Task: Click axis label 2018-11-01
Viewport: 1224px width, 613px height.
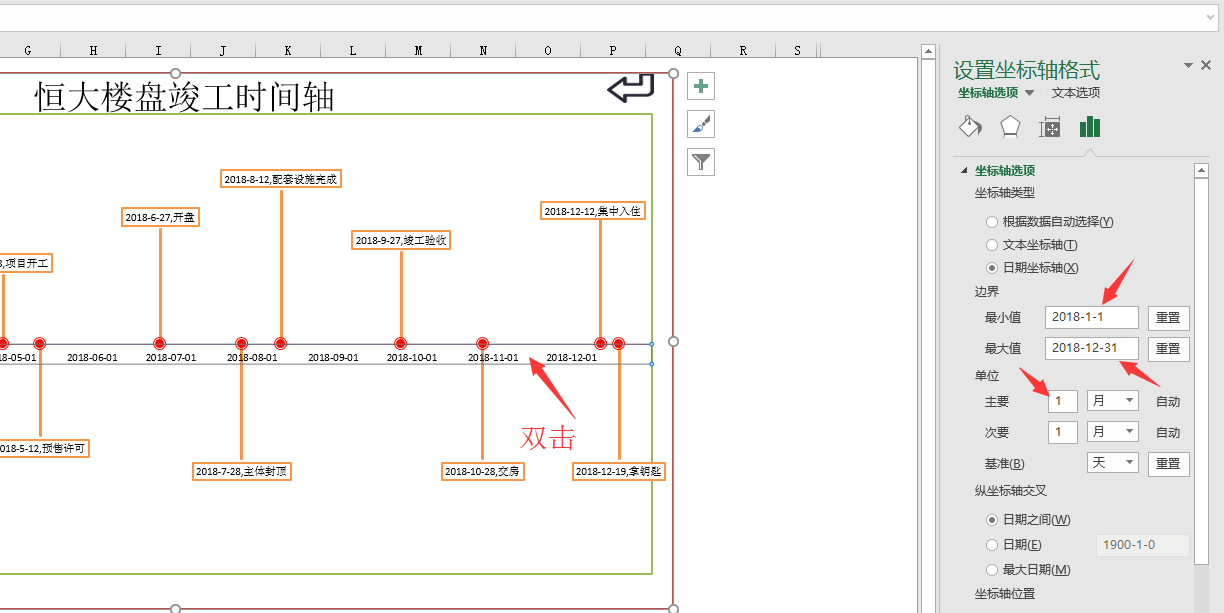Action: click(x=494, y=357)
